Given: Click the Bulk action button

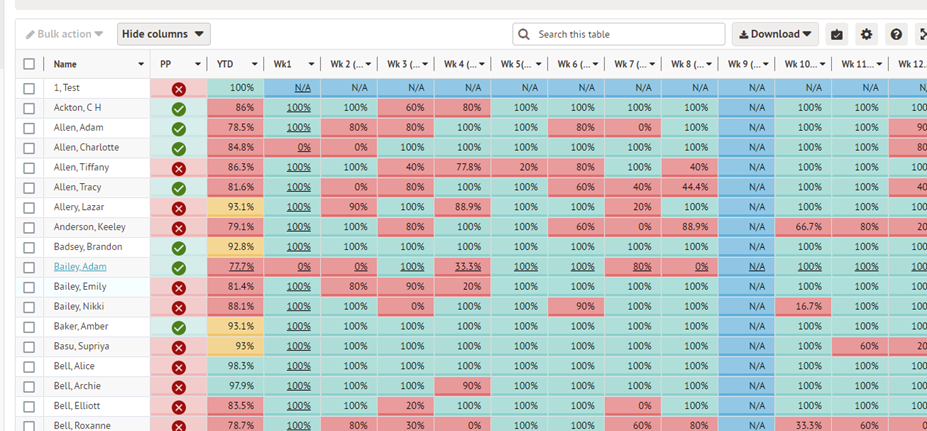Looking at the screenshot, I should point(64,34).
